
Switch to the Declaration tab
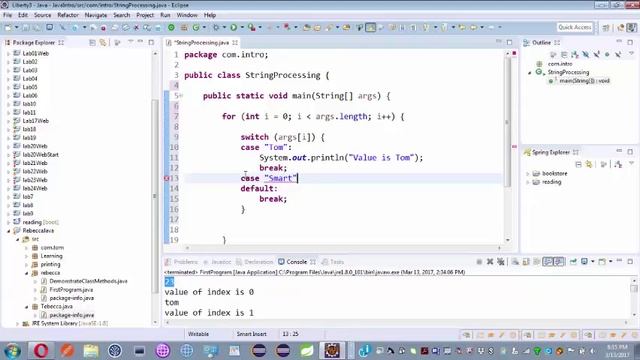click(255, 262)
